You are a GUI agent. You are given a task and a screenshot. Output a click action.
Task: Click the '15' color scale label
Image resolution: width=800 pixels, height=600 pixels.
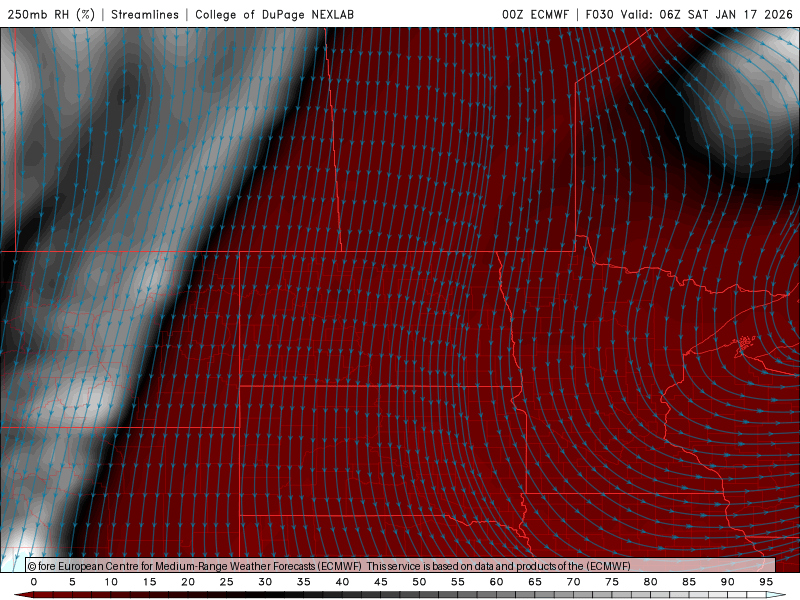(x=149, y=582)
